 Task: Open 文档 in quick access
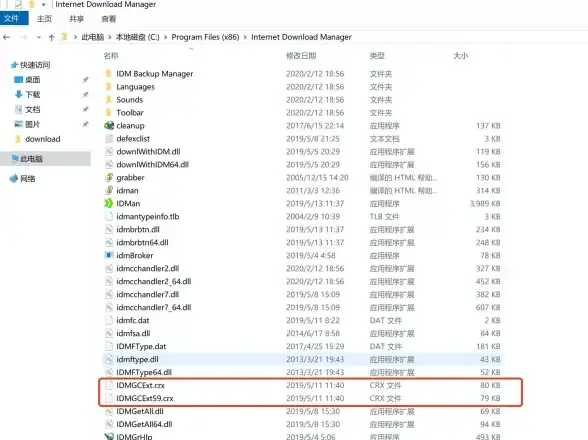(x=33, y=110)
